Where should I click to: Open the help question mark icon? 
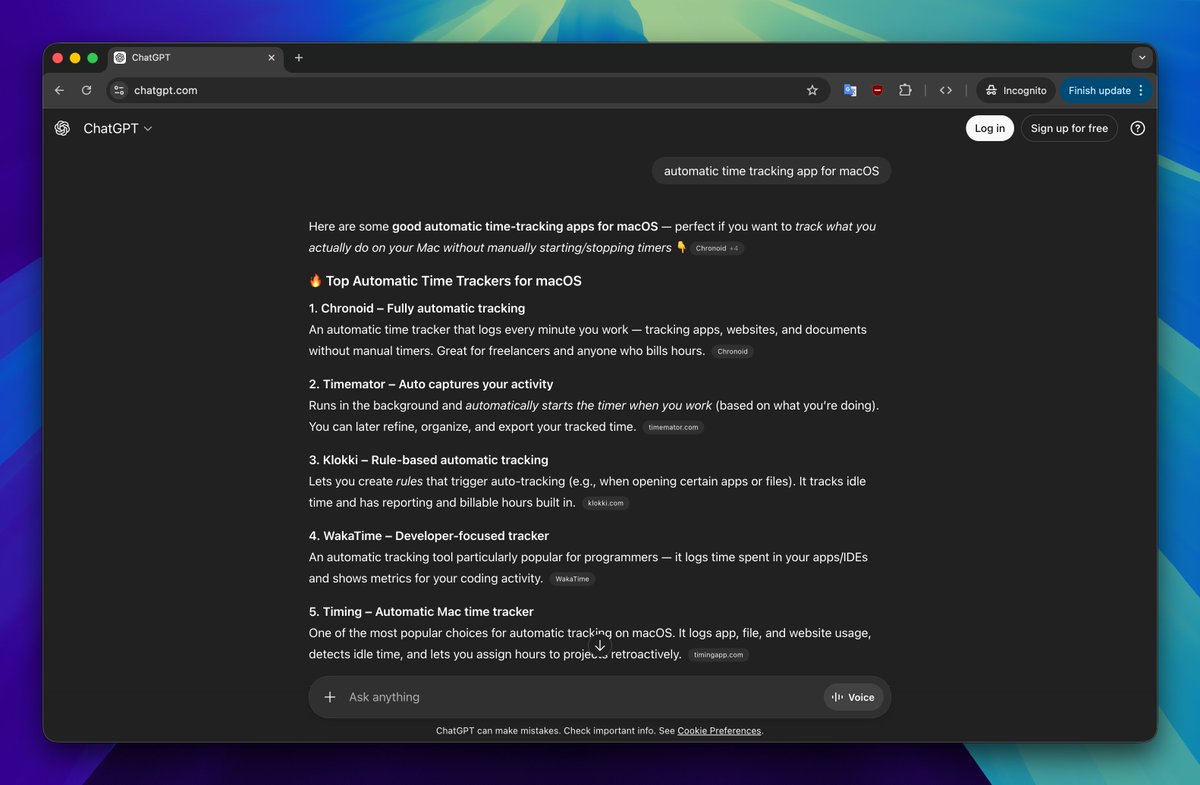coord(1137,128)
